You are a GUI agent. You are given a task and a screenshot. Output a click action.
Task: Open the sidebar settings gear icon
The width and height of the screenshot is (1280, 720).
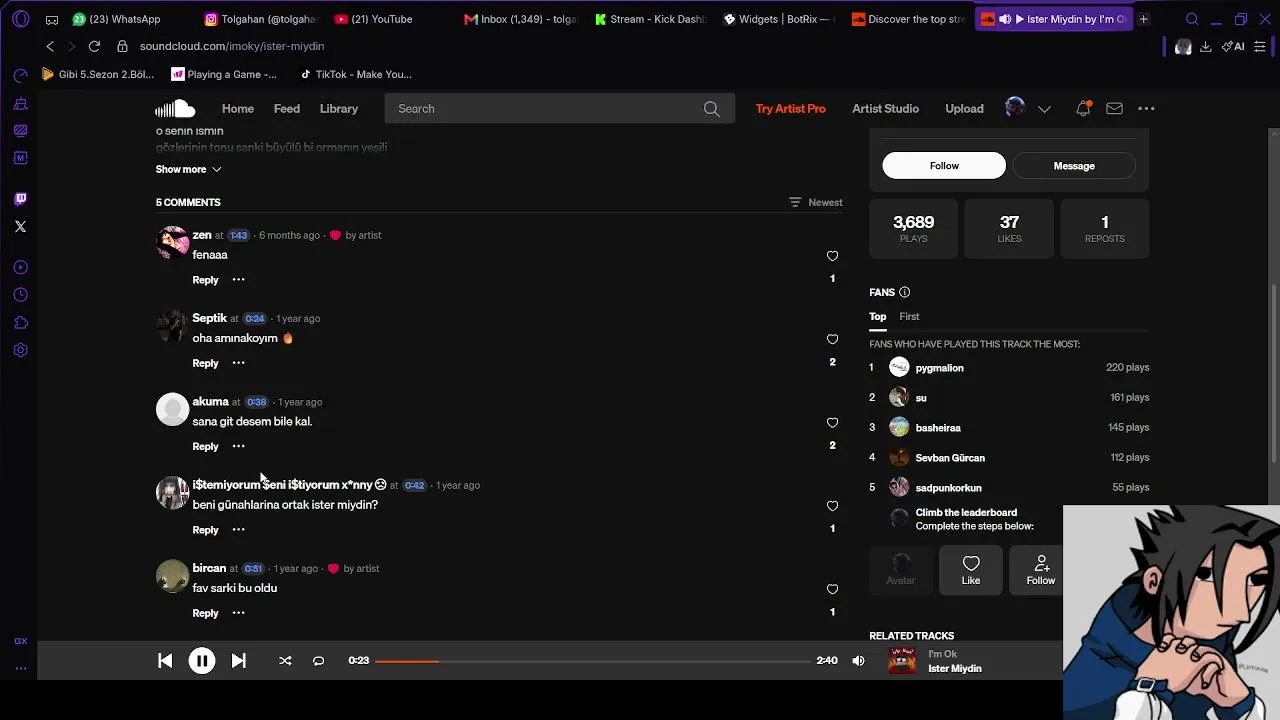point(20,351)
